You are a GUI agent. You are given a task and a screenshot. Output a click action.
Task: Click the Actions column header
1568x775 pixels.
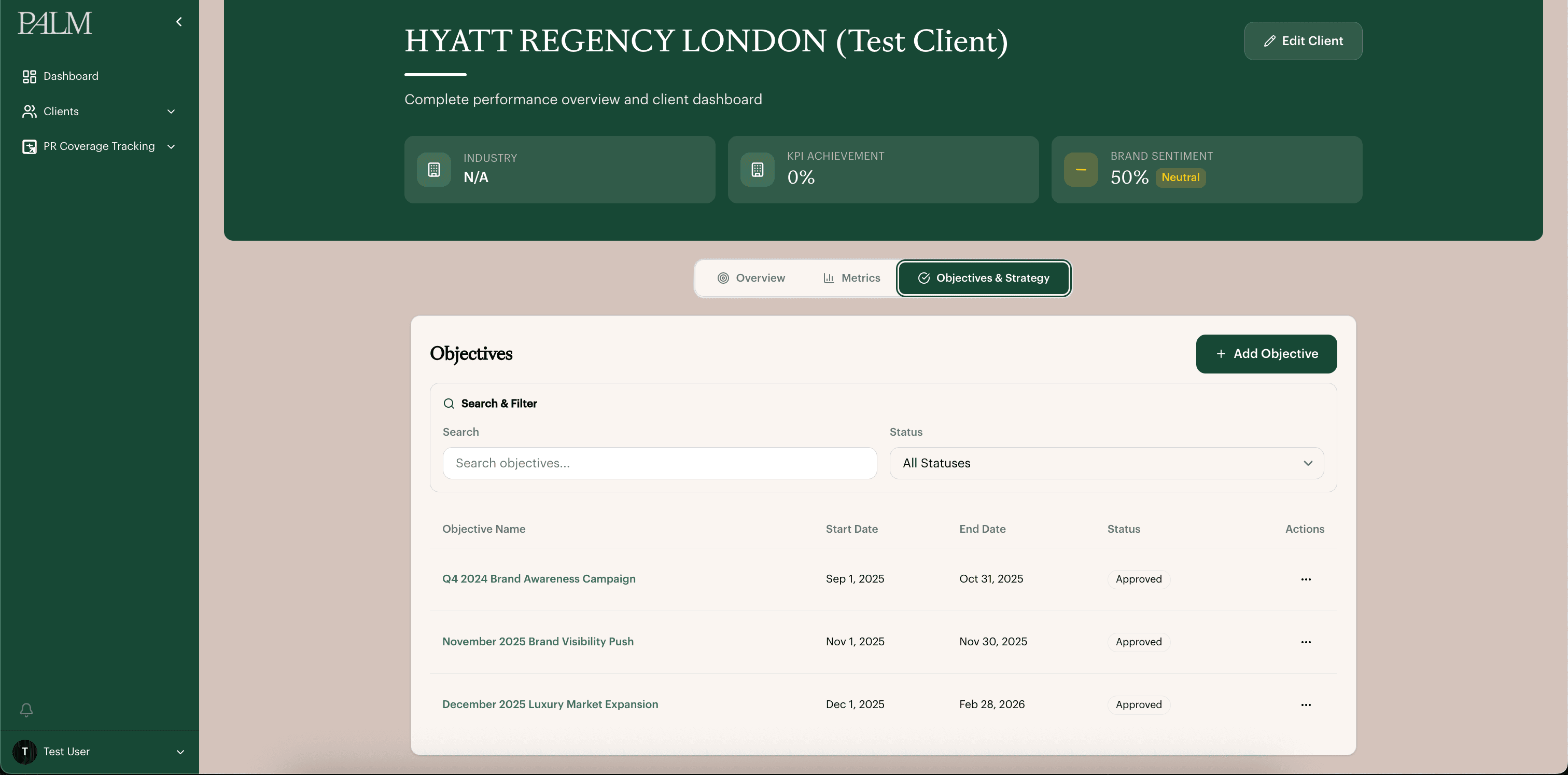tap(1305, 529)
